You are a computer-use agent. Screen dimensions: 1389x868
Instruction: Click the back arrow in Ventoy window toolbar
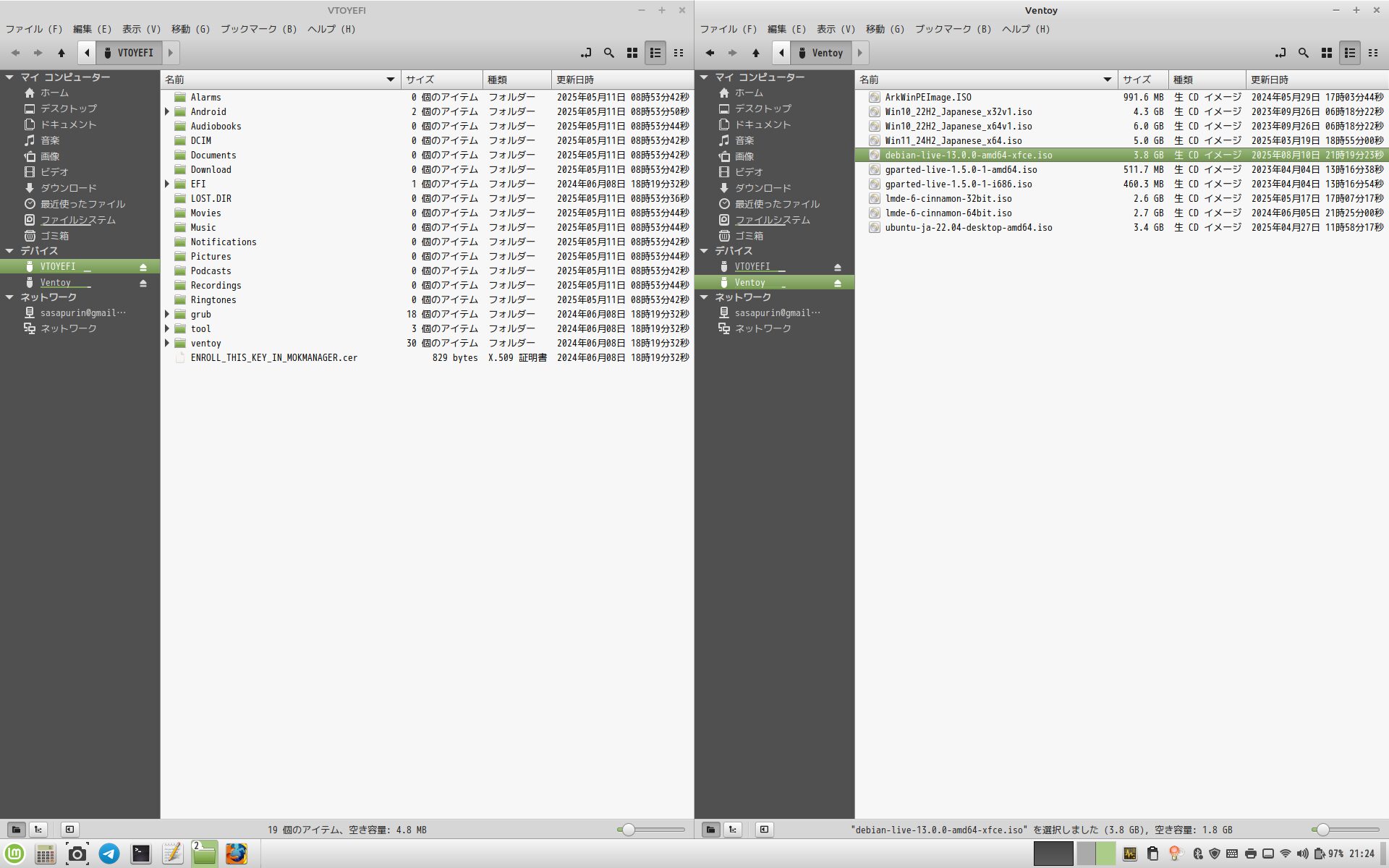(x=710, y=53)
